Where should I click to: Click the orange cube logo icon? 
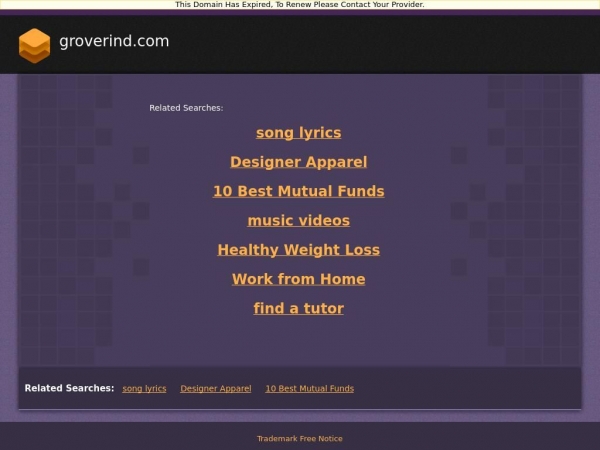coord(34,46)
